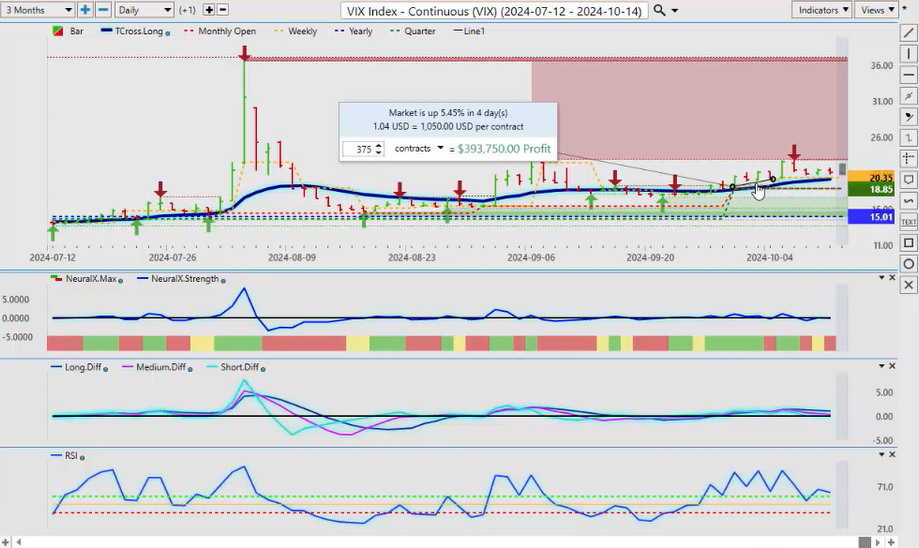The height and width of the screenshot is (548, 919).
Task: Click black minus next to (+1)
Action: [x=223, y=10]
